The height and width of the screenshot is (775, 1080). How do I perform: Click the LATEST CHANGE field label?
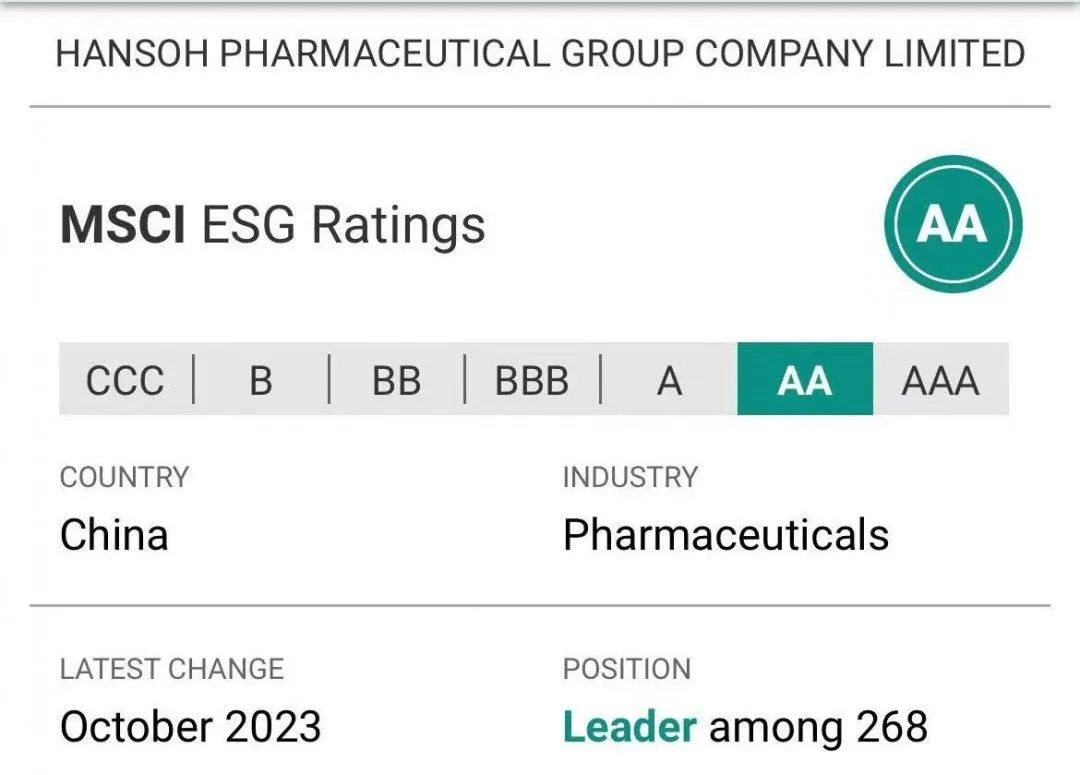point(172,669)
